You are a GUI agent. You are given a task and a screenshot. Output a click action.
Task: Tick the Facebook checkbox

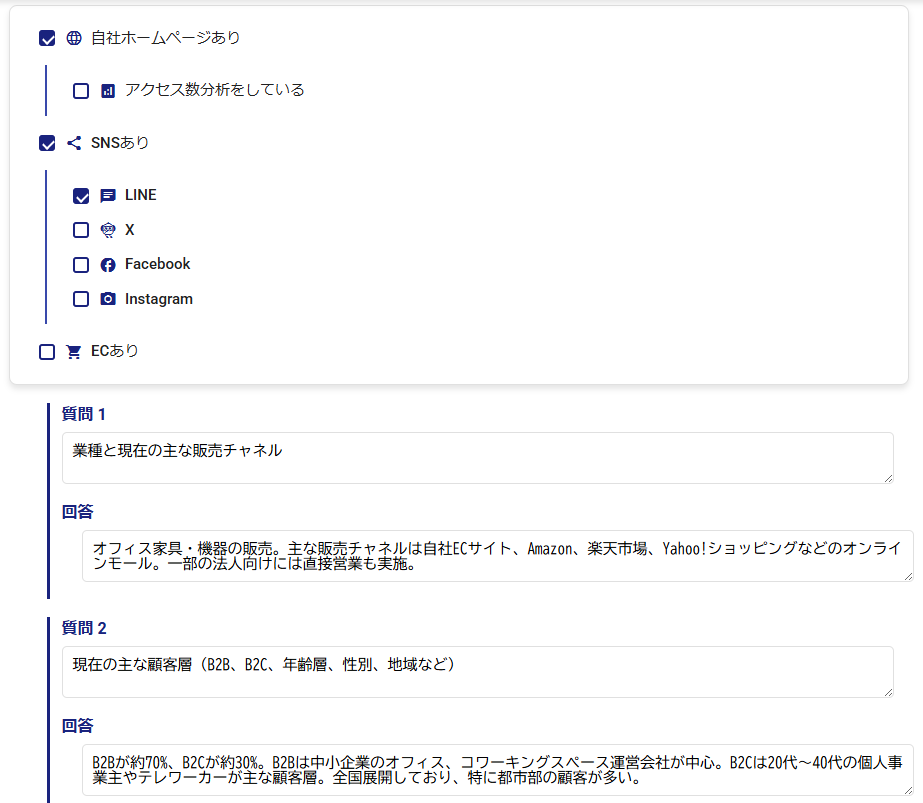tap(81, 265)
